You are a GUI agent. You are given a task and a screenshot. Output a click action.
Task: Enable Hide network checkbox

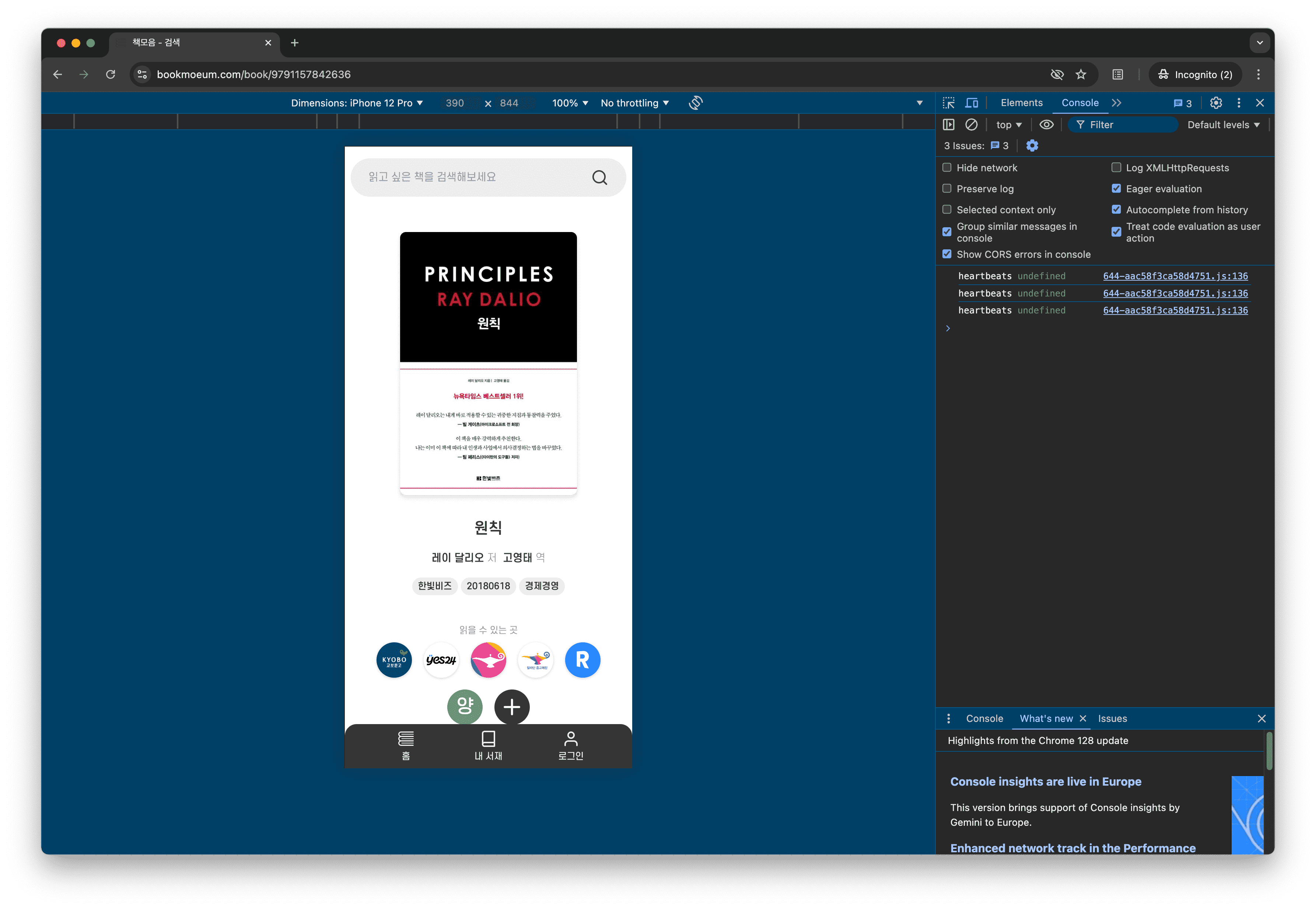coord(947,168)
